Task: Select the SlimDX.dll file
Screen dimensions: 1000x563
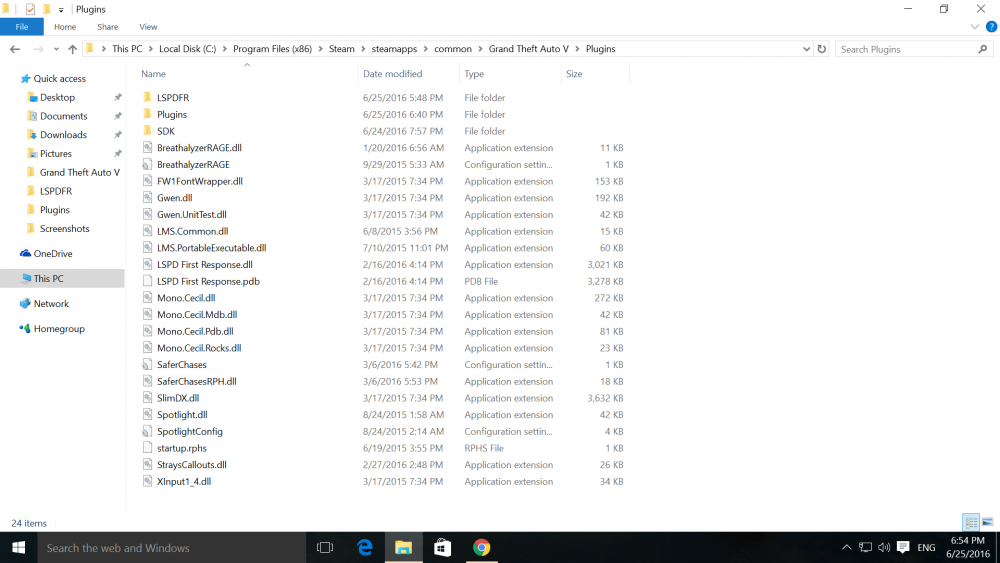Action: [x=178, y=398]
